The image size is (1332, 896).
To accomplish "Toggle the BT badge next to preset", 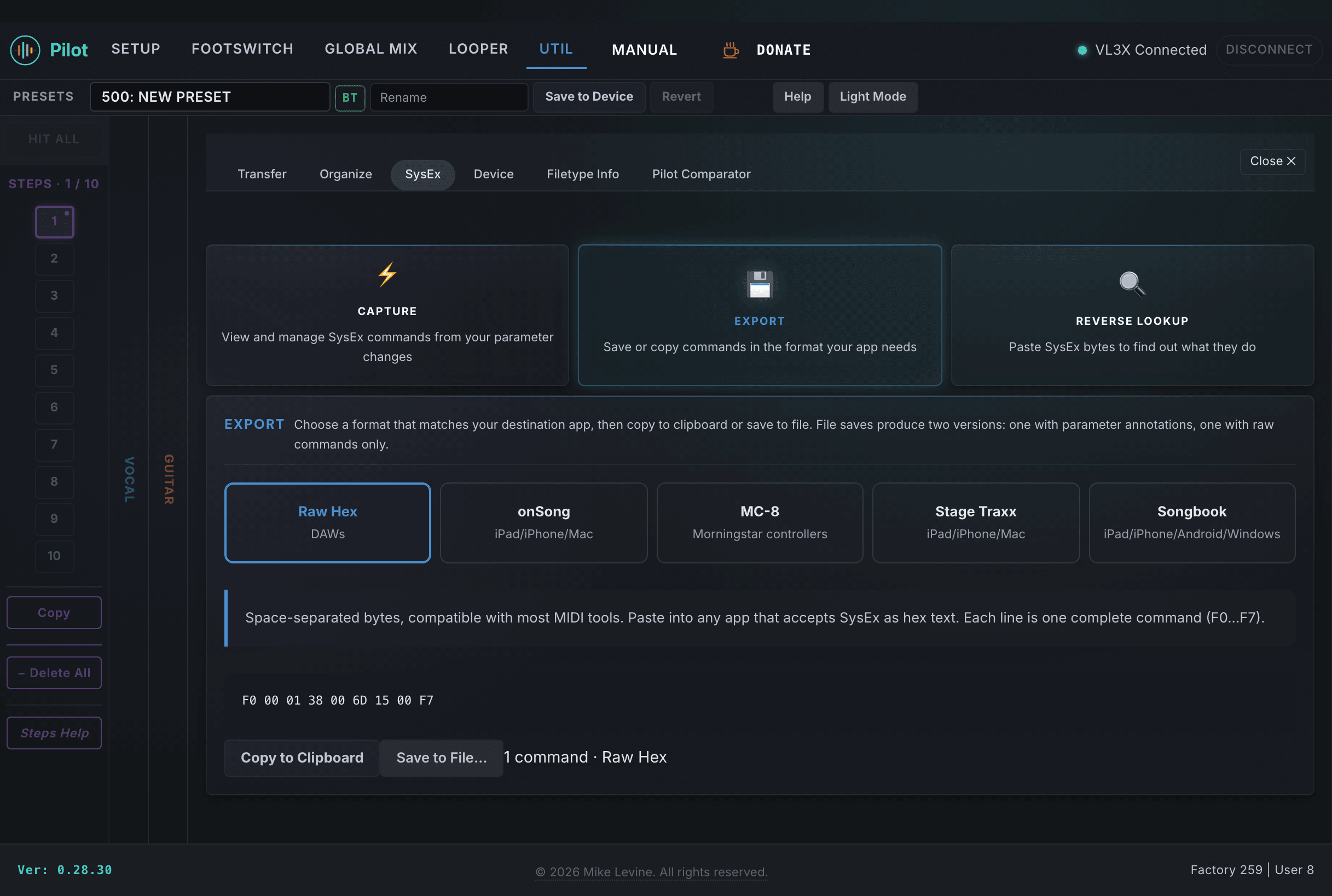I will click(350, 97).
